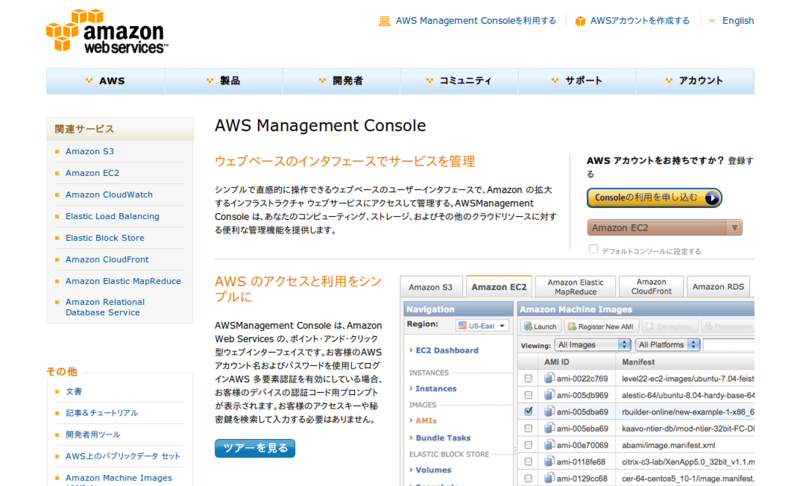The image size is (800, 486).
Task: Open the 開発者用ツール link
Action: click(93, 434)
